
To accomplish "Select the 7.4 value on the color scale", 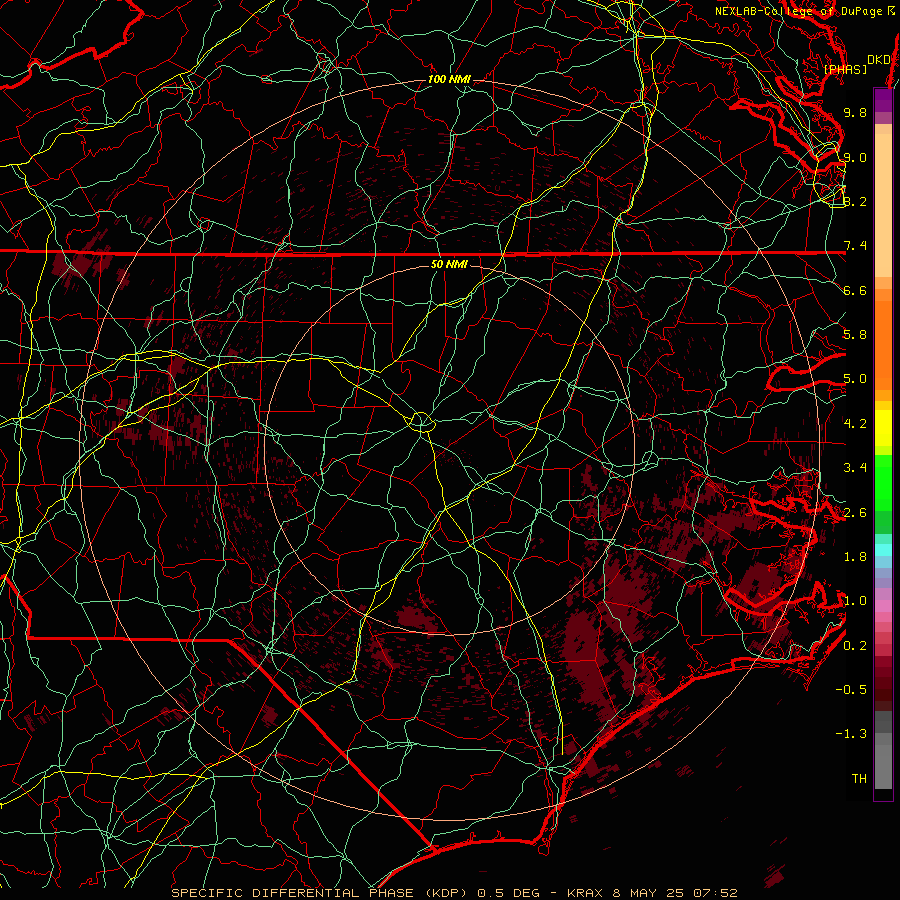I will 855,246.
